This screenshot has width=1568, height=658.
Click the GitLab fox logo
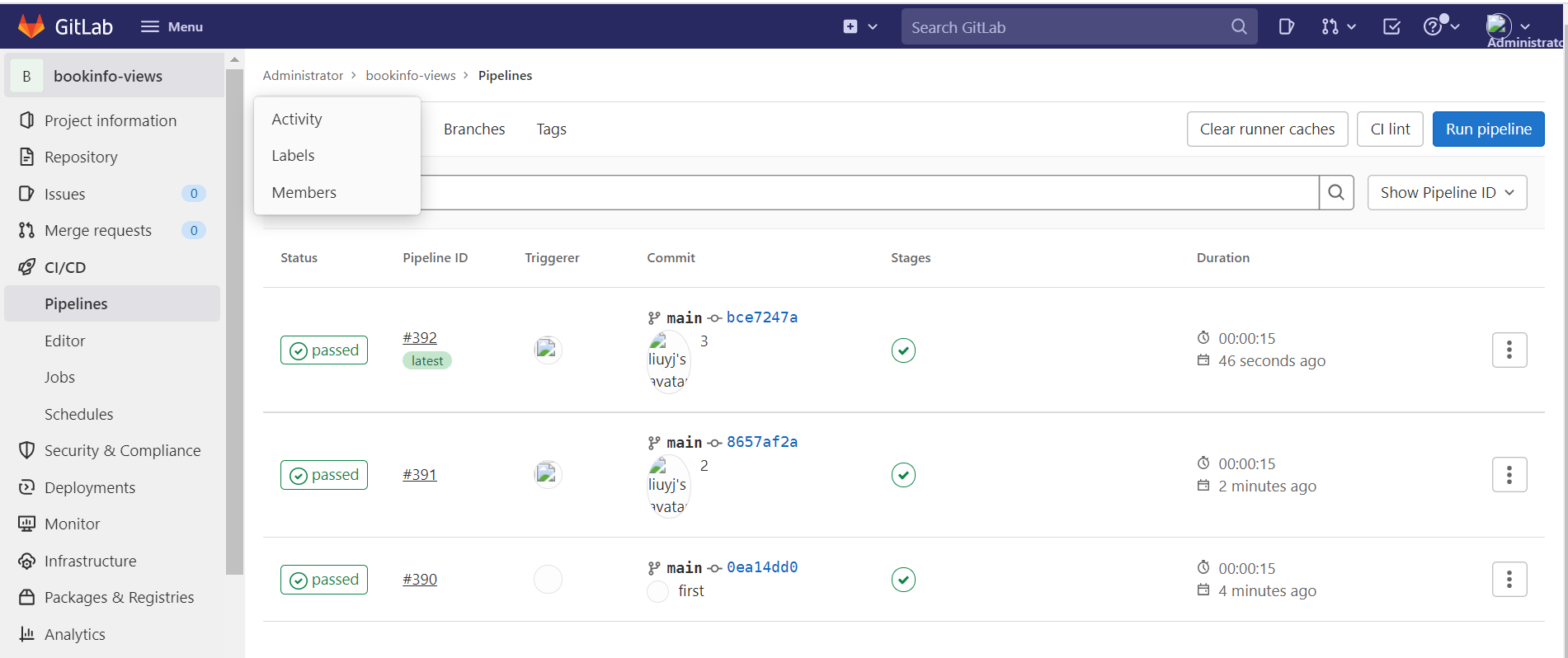tap(31, 26)
